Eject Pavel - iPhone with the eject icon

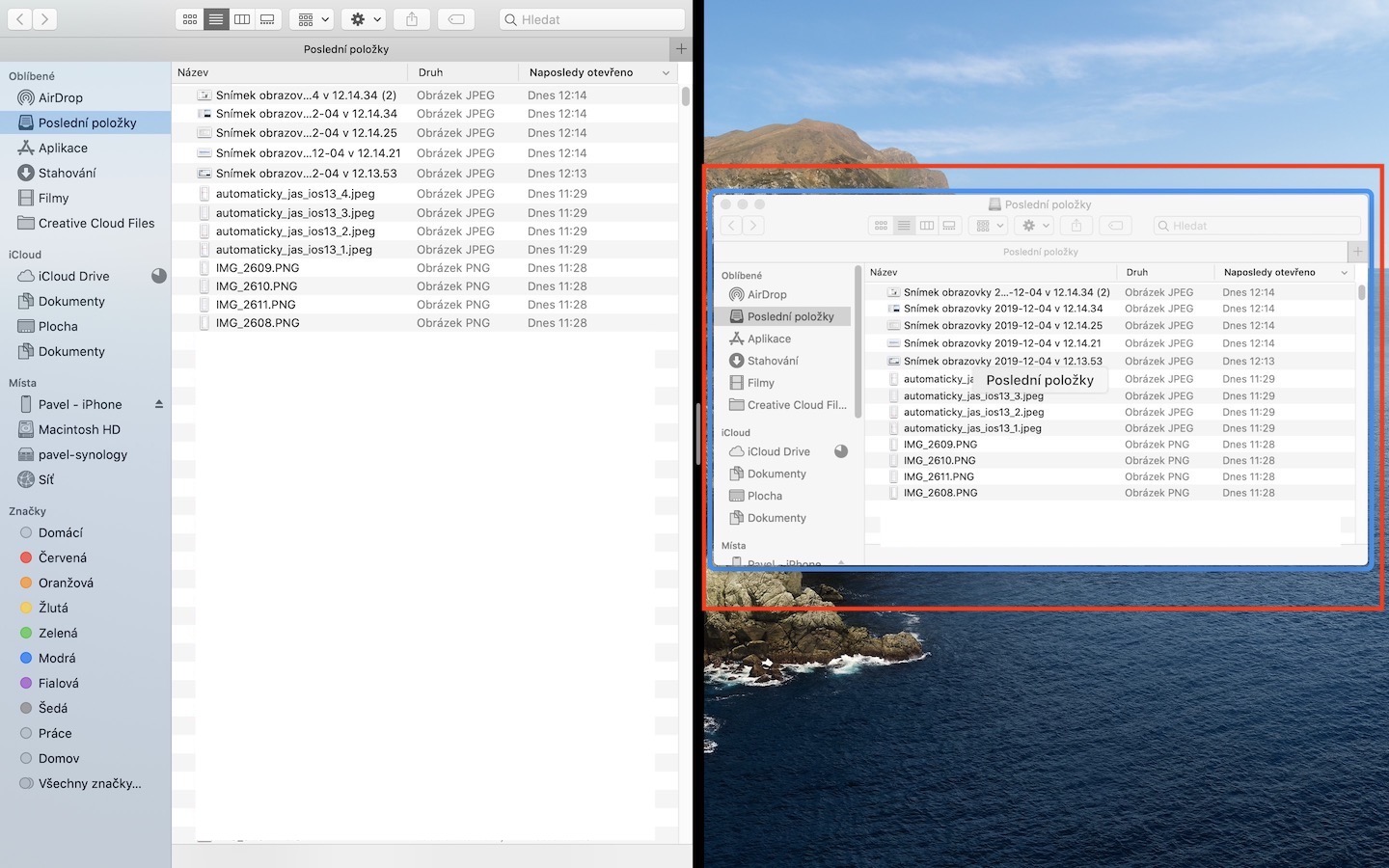tap(159, 404)
